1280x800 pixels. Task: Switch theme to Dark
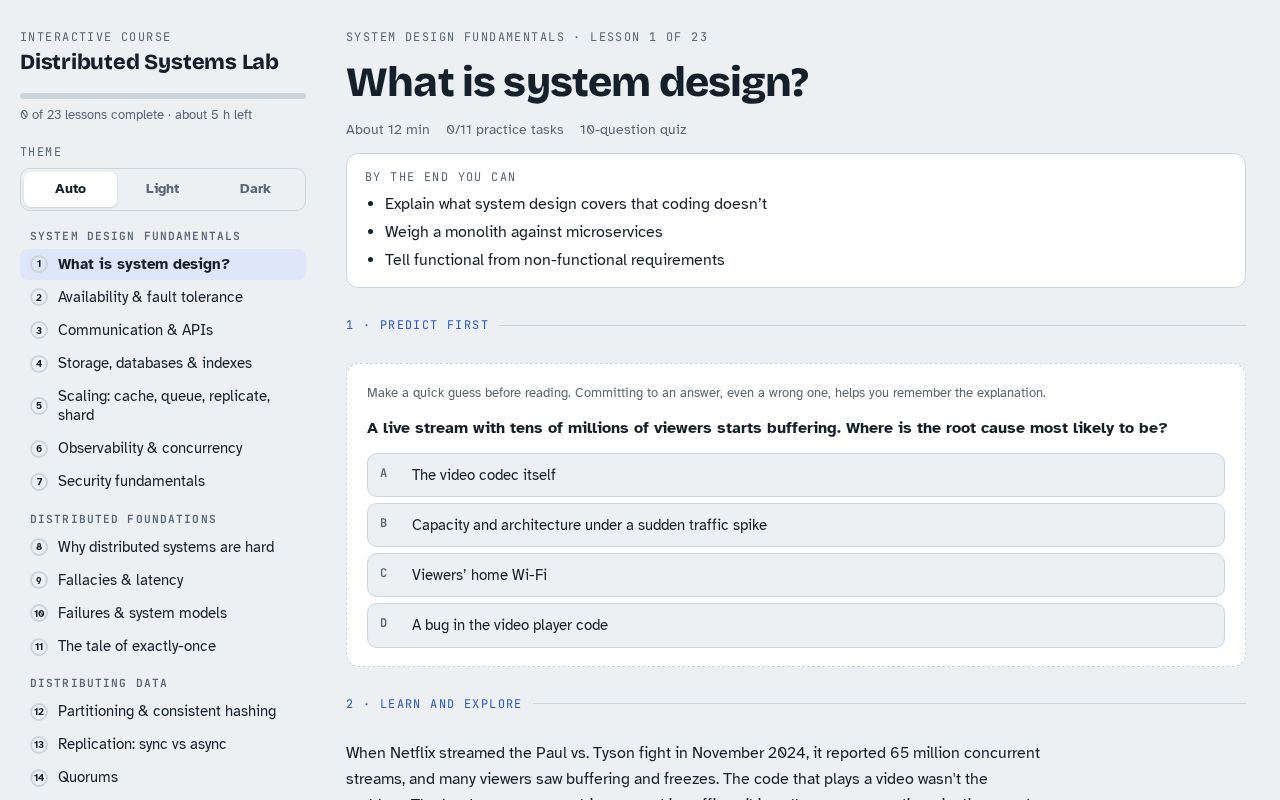255,189
